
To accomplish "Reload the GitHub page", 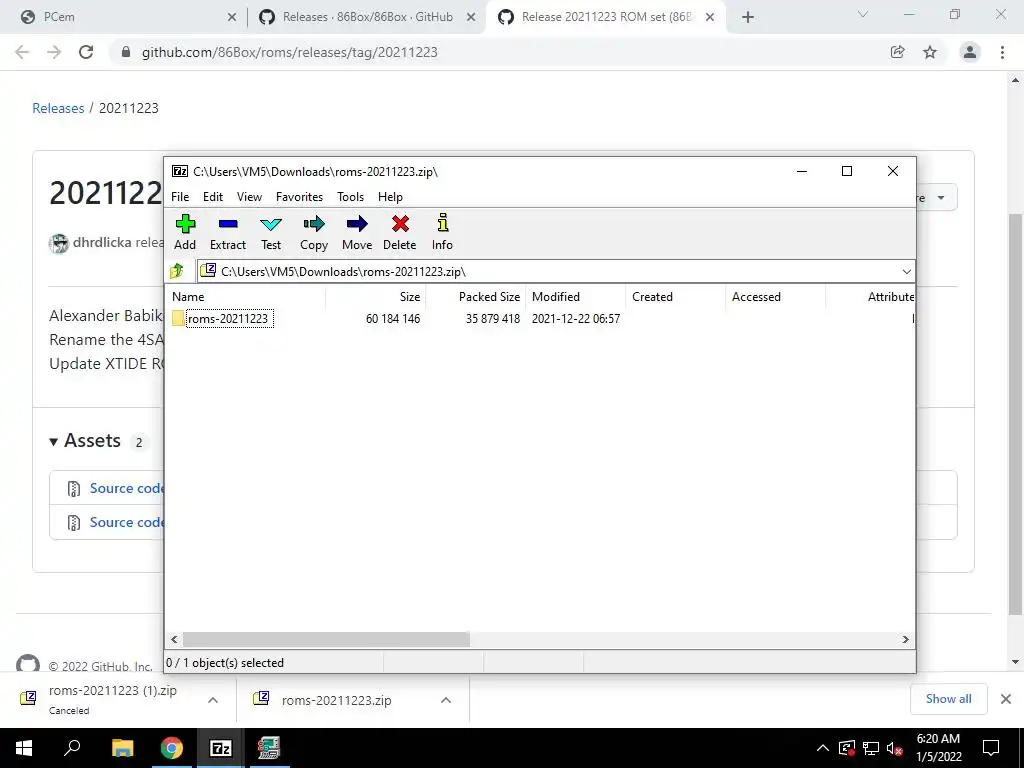I will pos(86,52).
